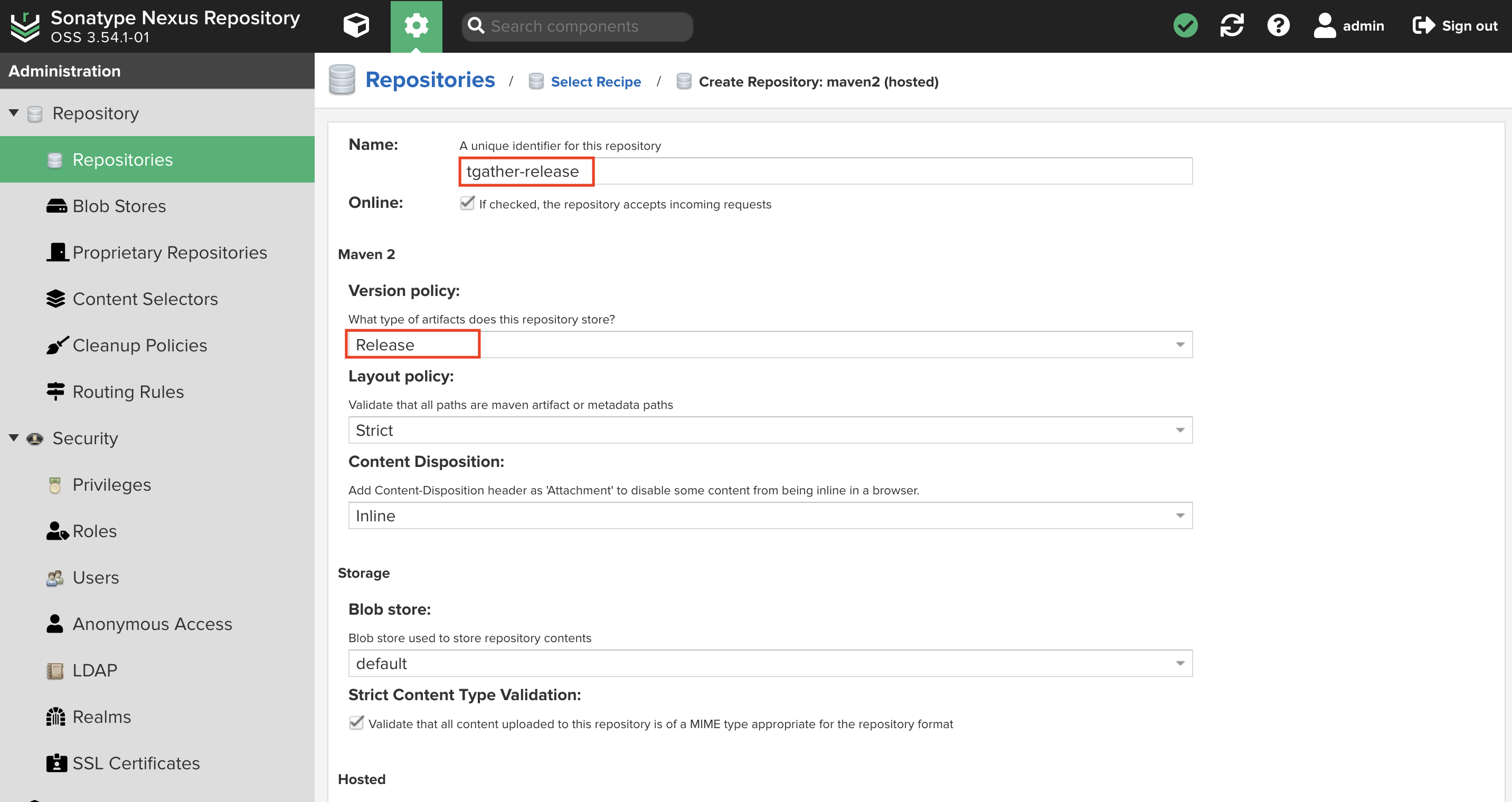Toggle Strict Content Type Validation checkbox
The height and width of the screenshot is (802, 1512).
356,722
